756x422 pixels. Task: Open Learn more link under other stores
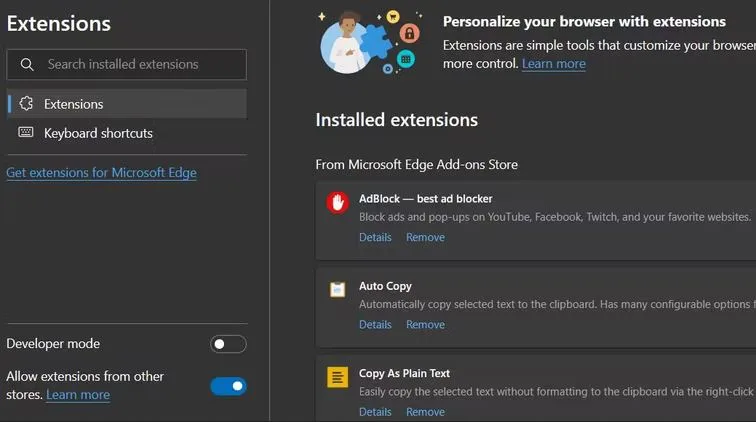[x=78, y=395]
